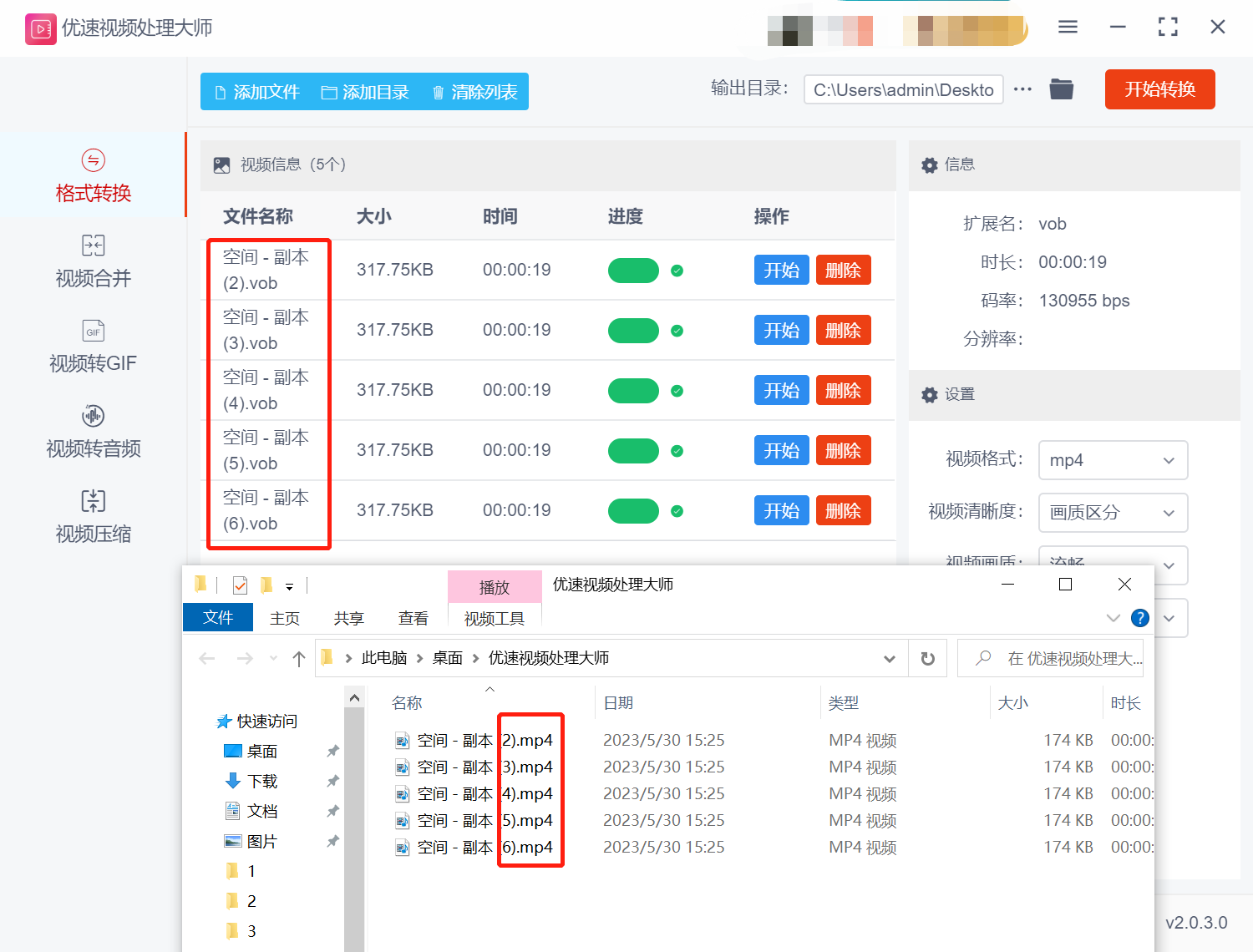This screenshot has height=952, width=1253.
Task: Select the 格式转换 tool in sidebar
Action: click(x=92, y=175)
